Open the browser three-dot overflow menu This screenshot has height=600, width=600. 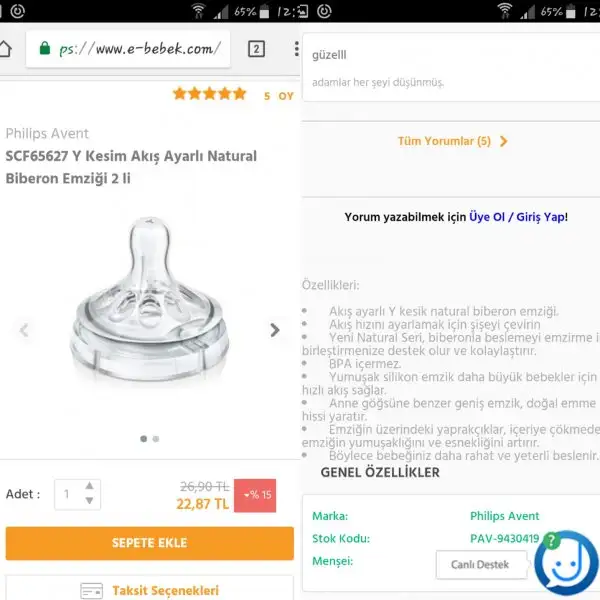(x=296, y=49)
